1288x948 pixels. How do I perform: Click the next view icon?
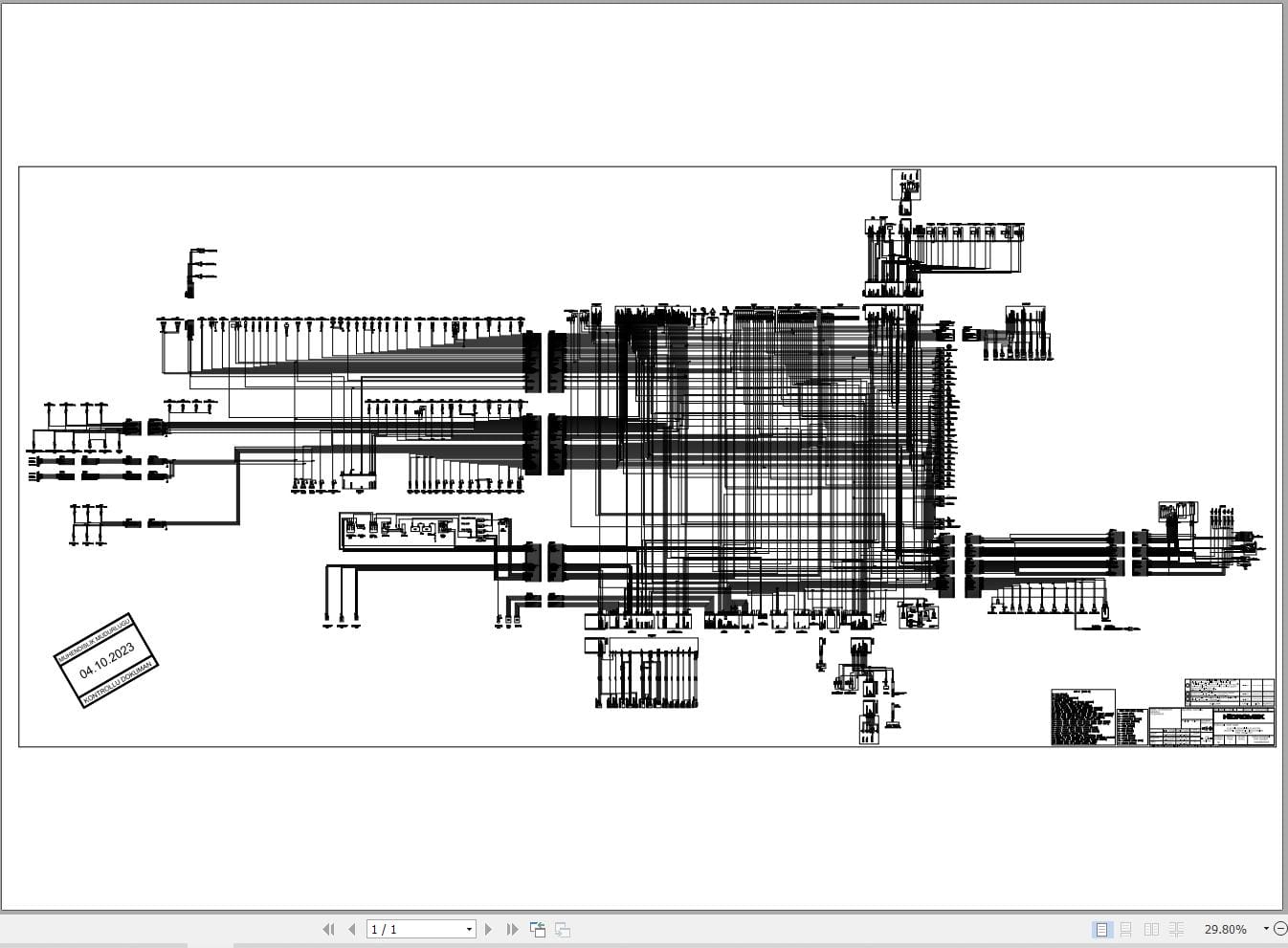pyautogui.click(x=563, y=929)
